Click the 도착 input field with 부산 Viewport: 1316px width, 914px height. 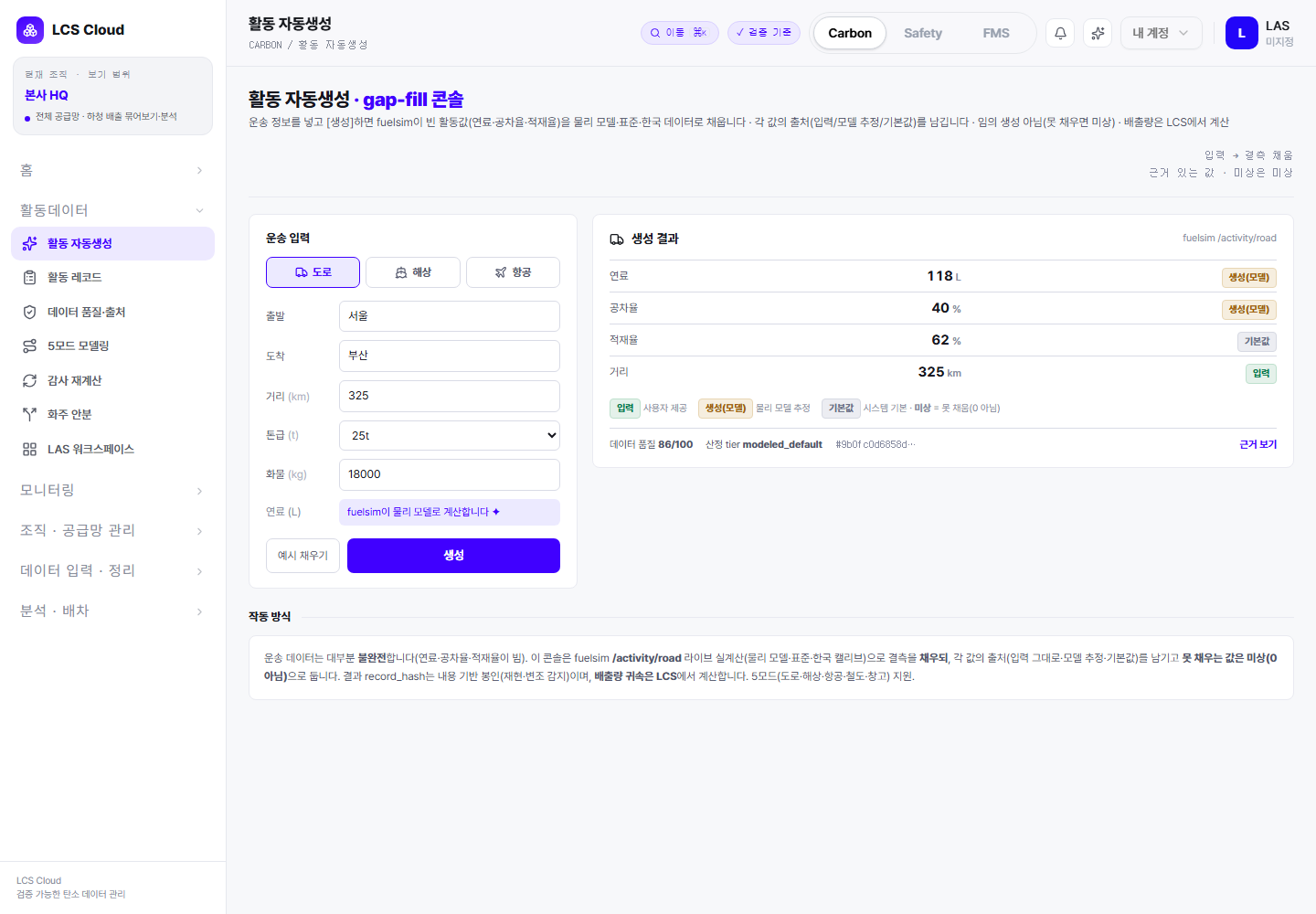tap(450, 356)
